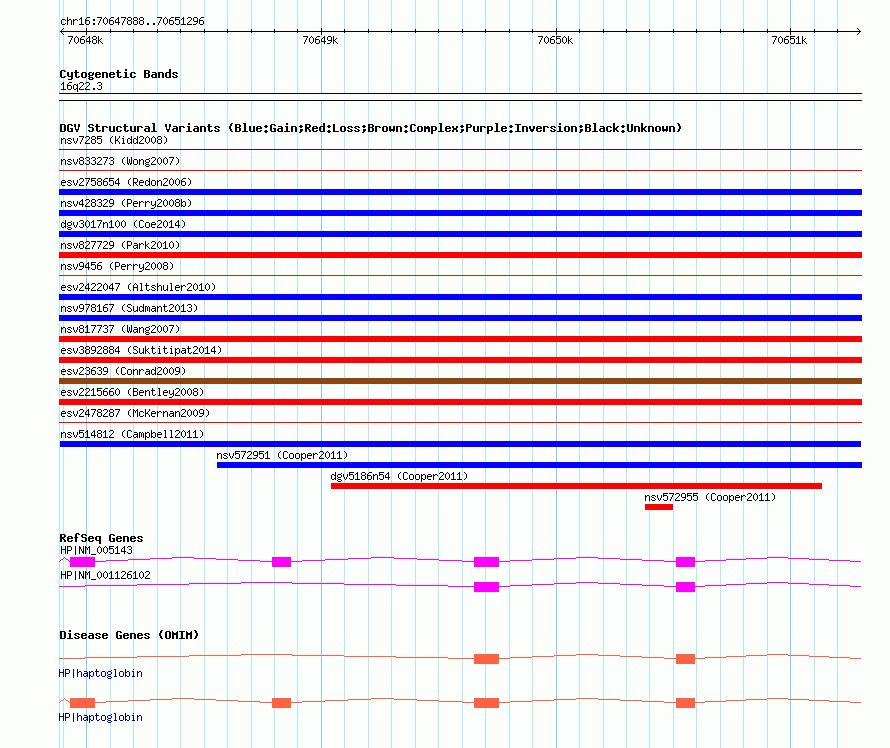Click the Cytogenetic Bands track heading
This screenshot has height=748, width=890.
pyautogui.click(x=118, y=74)
